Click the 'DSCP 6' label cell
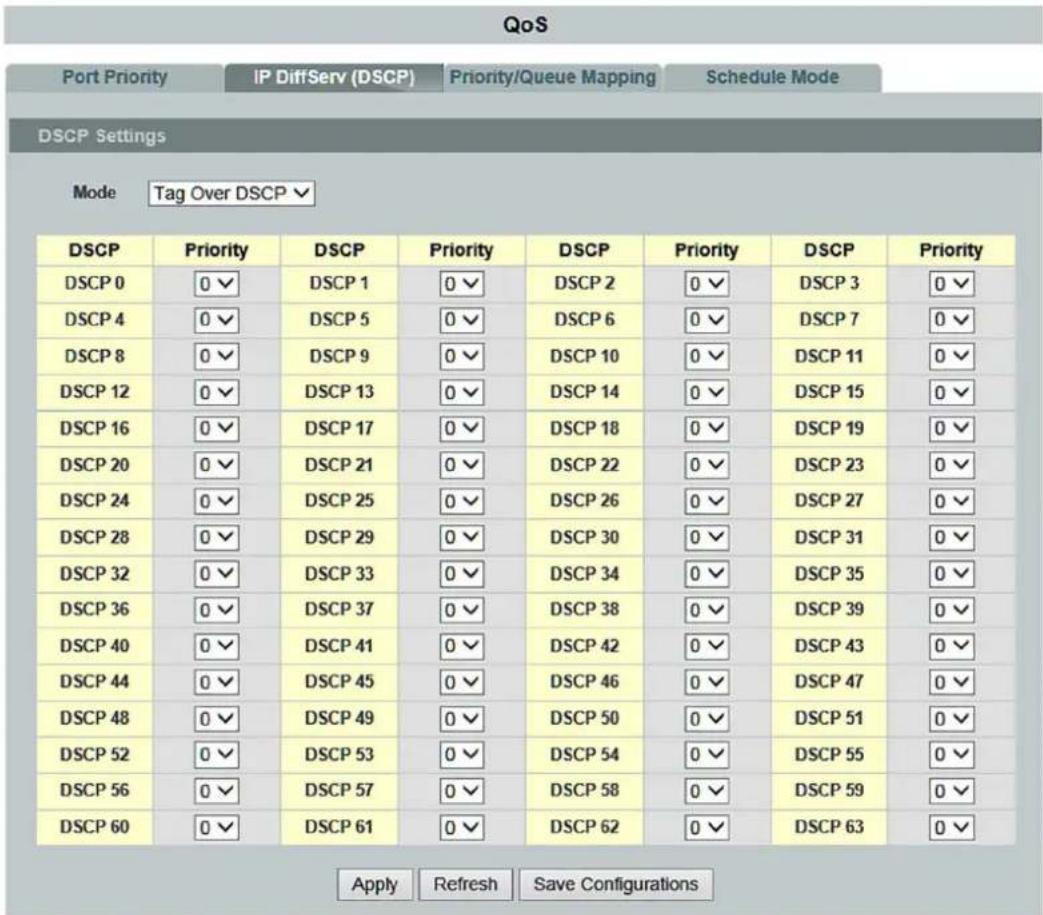Image resolution: width=1043 pixels, height=915 pixels. pos(584,320)
